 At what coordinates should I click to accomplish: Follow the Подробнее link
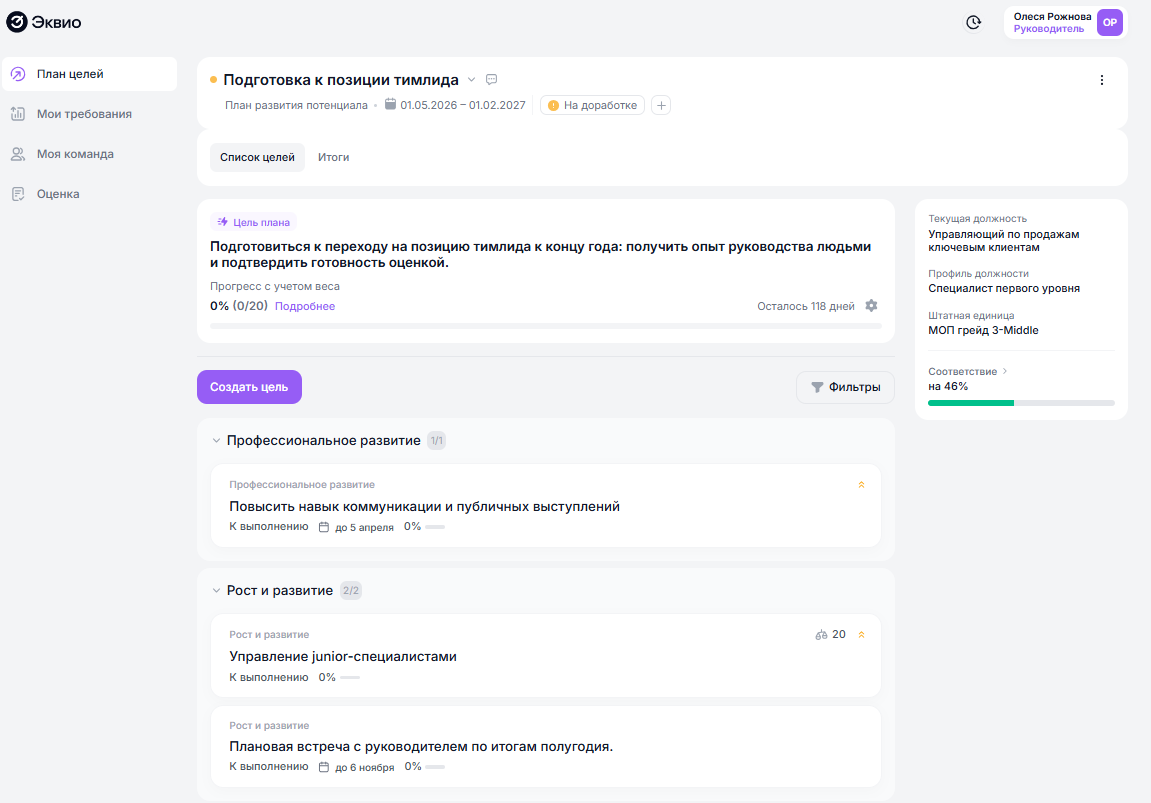(x=305, y=306)
